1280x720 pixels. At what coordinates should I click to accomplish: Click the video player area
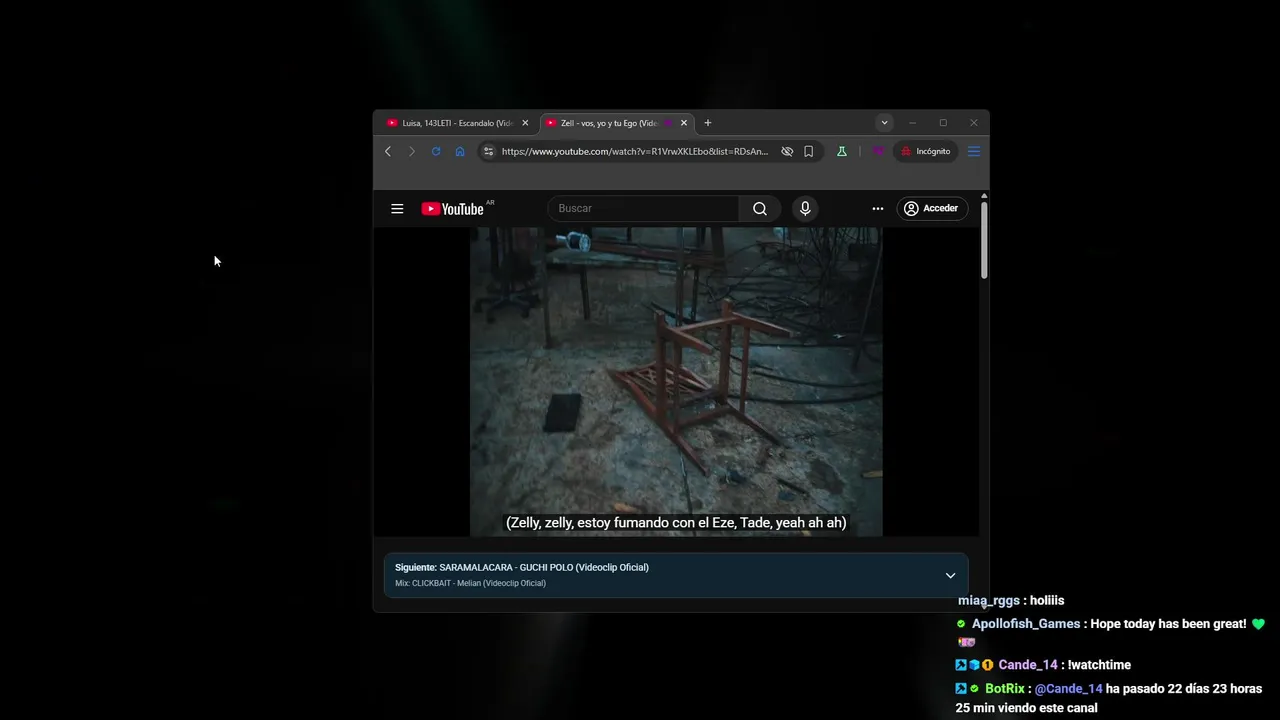(676, 381)
